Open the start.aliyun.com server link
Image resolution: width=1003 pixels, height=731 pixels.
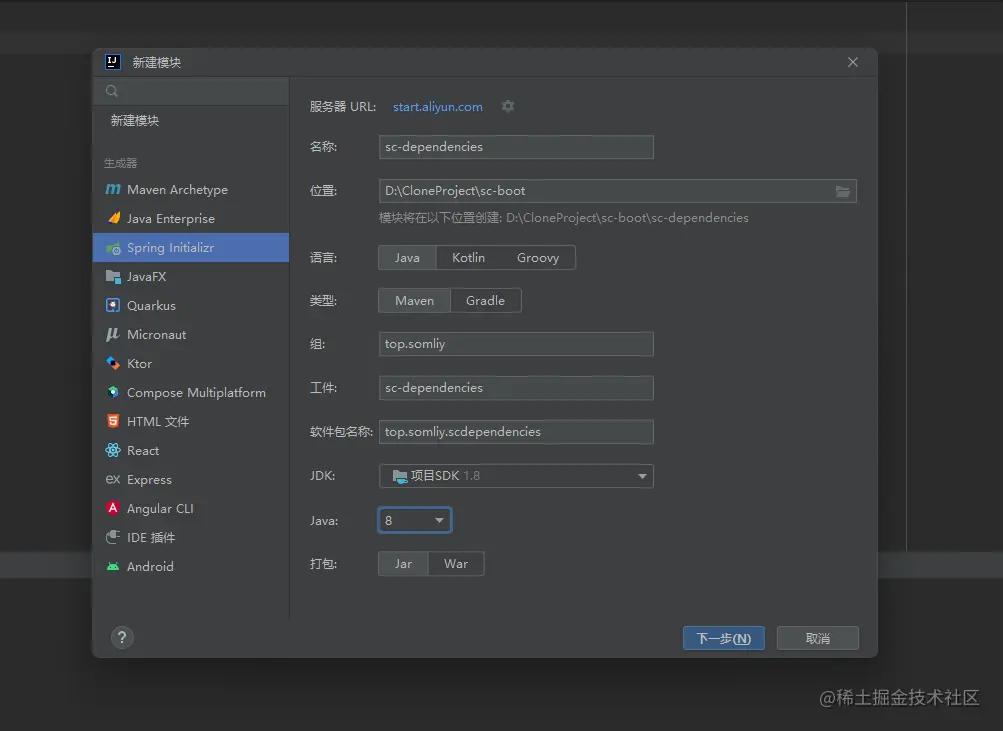438,107
